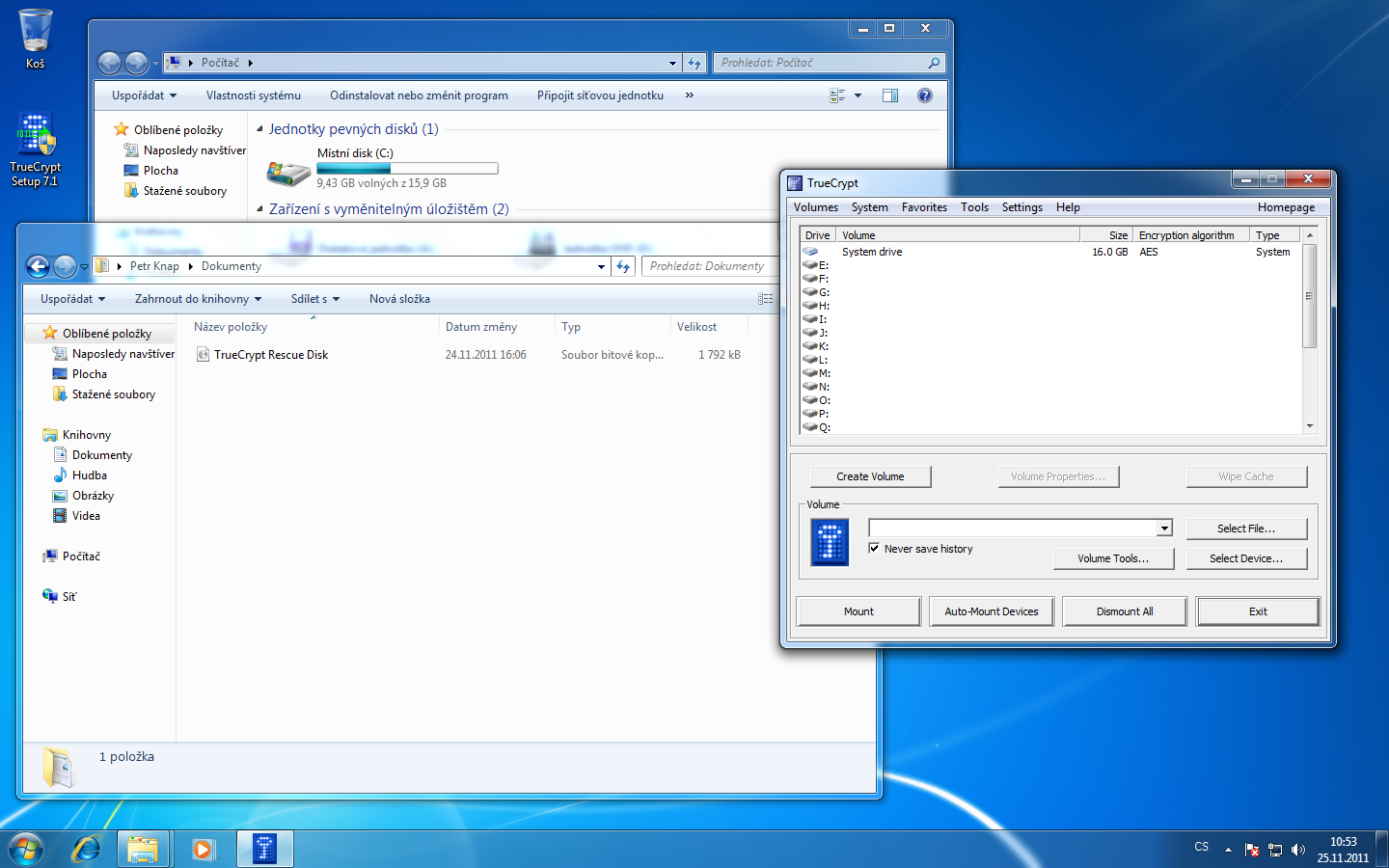The width and height of the screenshot is (1389, 868).
Task: Click the Prohledat: Počítač search box
Action: tap(828, 63)
